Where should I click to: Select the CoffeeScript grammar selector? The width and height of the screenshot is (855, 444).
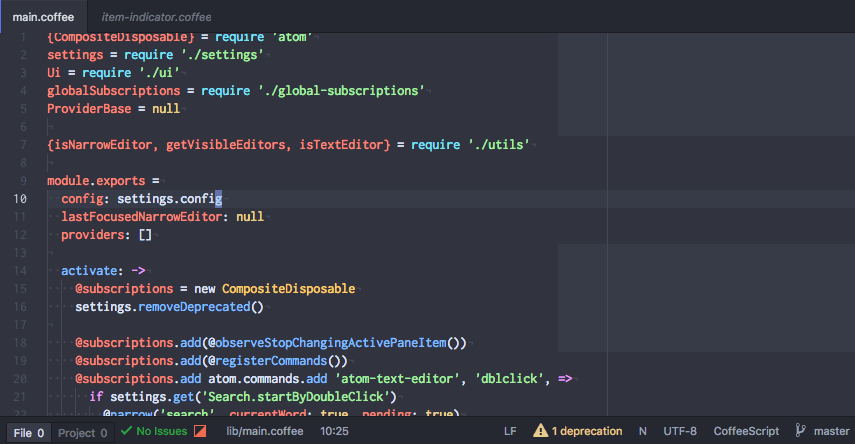click(x=746, y=431)
